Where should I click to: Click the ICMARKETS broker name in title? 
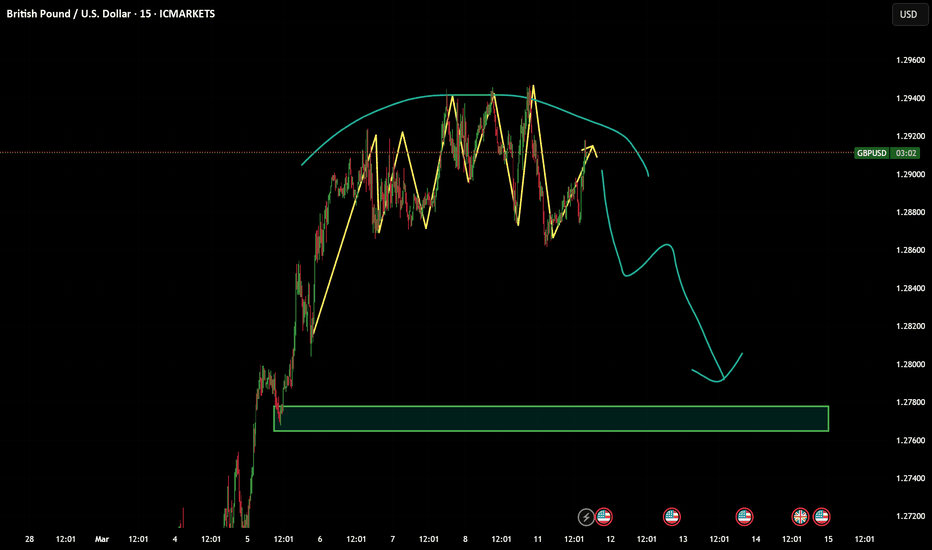pos(187,14)
